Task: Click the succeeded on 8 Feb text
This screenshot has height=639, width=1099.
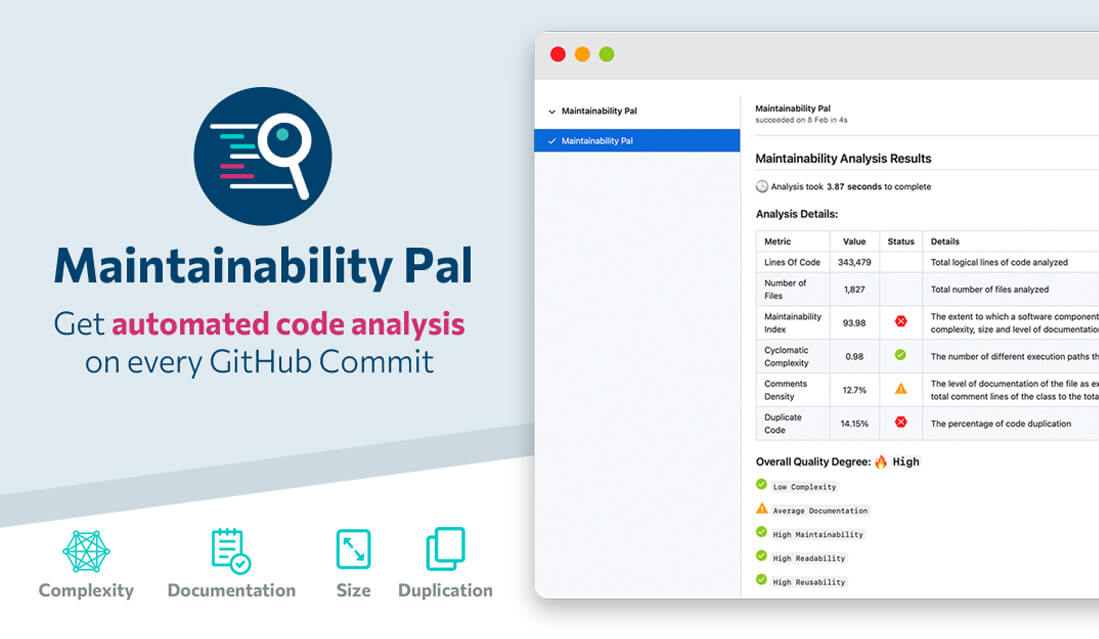Action: pyautogui.click(x=801, y=121)
